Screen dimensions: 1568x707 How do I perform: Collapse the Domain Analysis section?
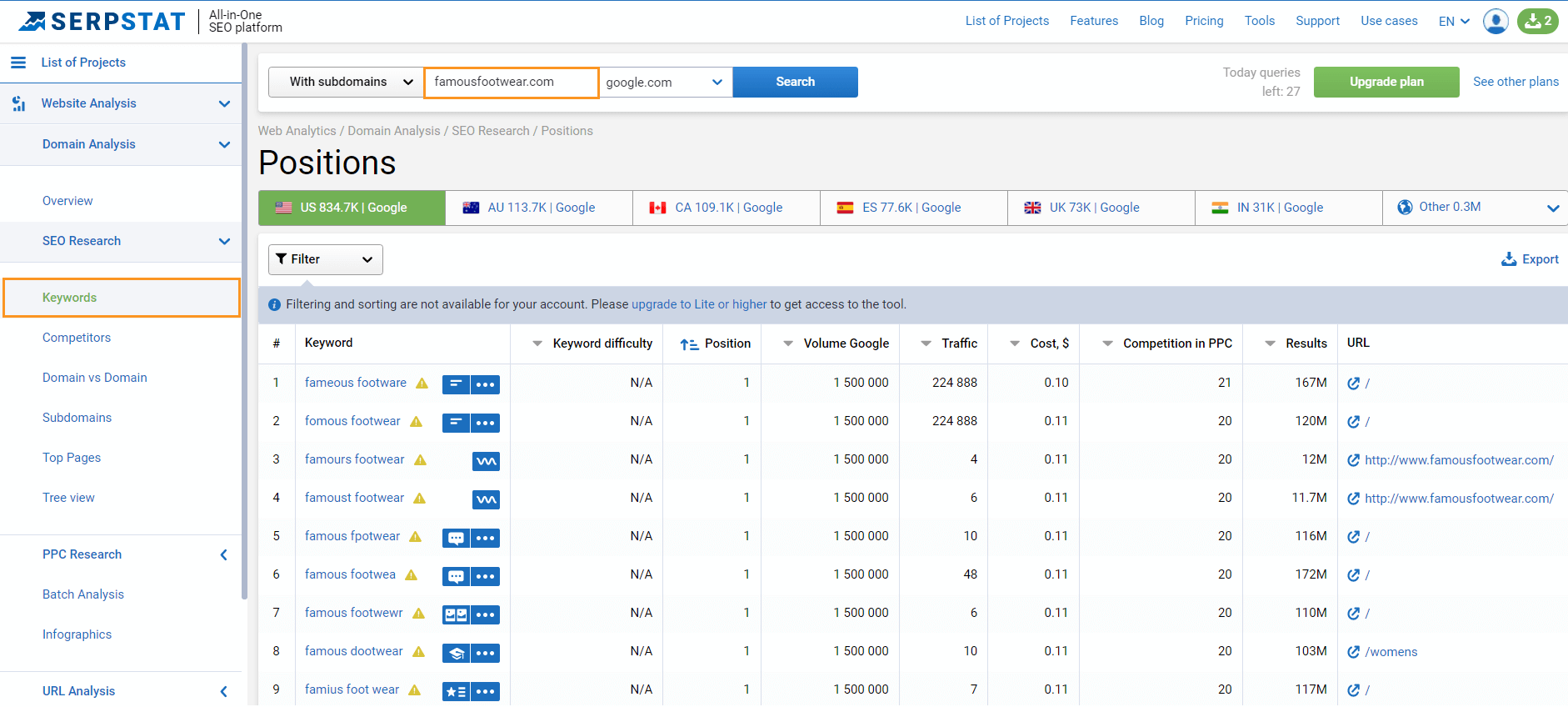(x=224, y=144)
